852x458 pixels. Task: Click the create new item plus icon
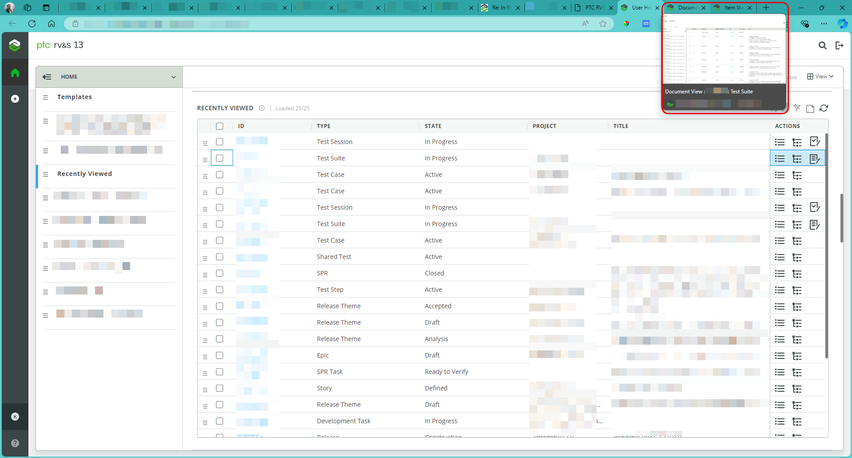click(15, 99)
